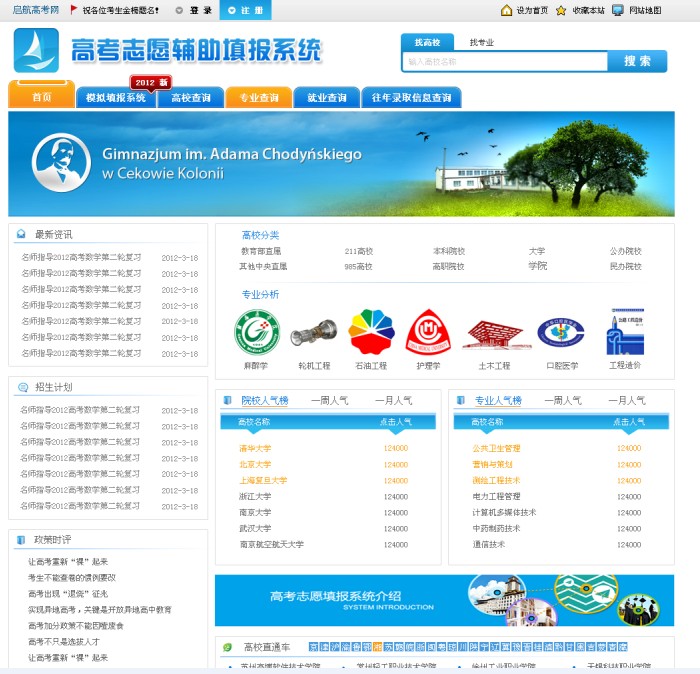The image size is (700, 674).
Task: Open the 高考志愿填报系统介绍 banner
Action: [x=444, y=600]
